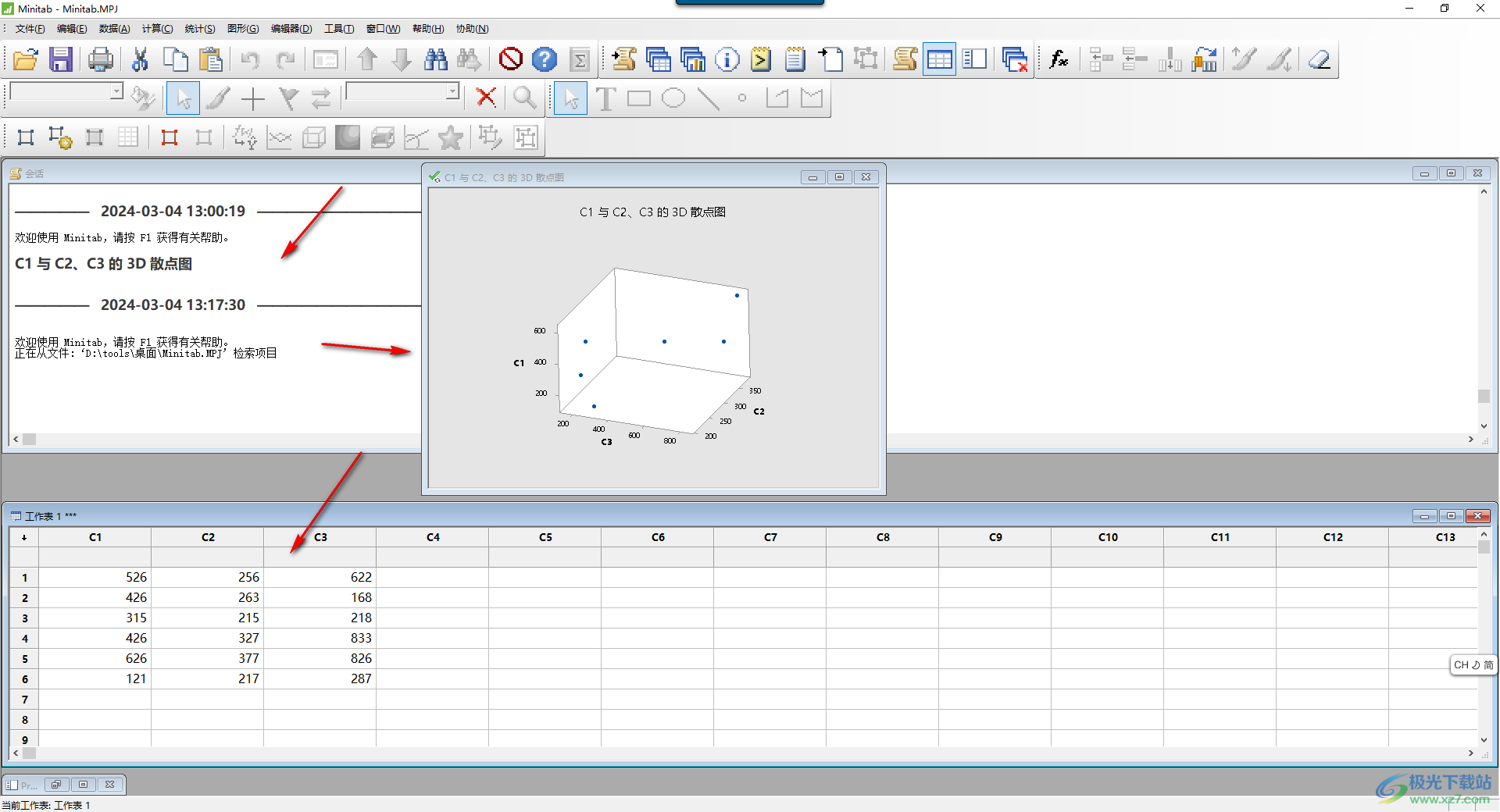Copy with the two-pages icon
This screenshot has height=812, width=1500.
pyautogui.click(x=176, y=59)
